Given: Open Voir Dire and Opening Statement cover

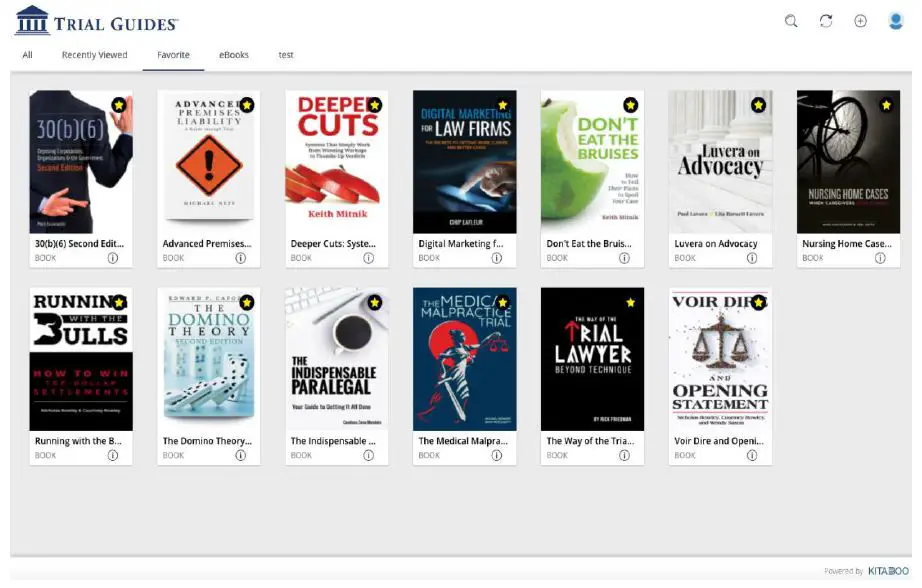Looking at the screenshot, I should click(x=720, y=359).
